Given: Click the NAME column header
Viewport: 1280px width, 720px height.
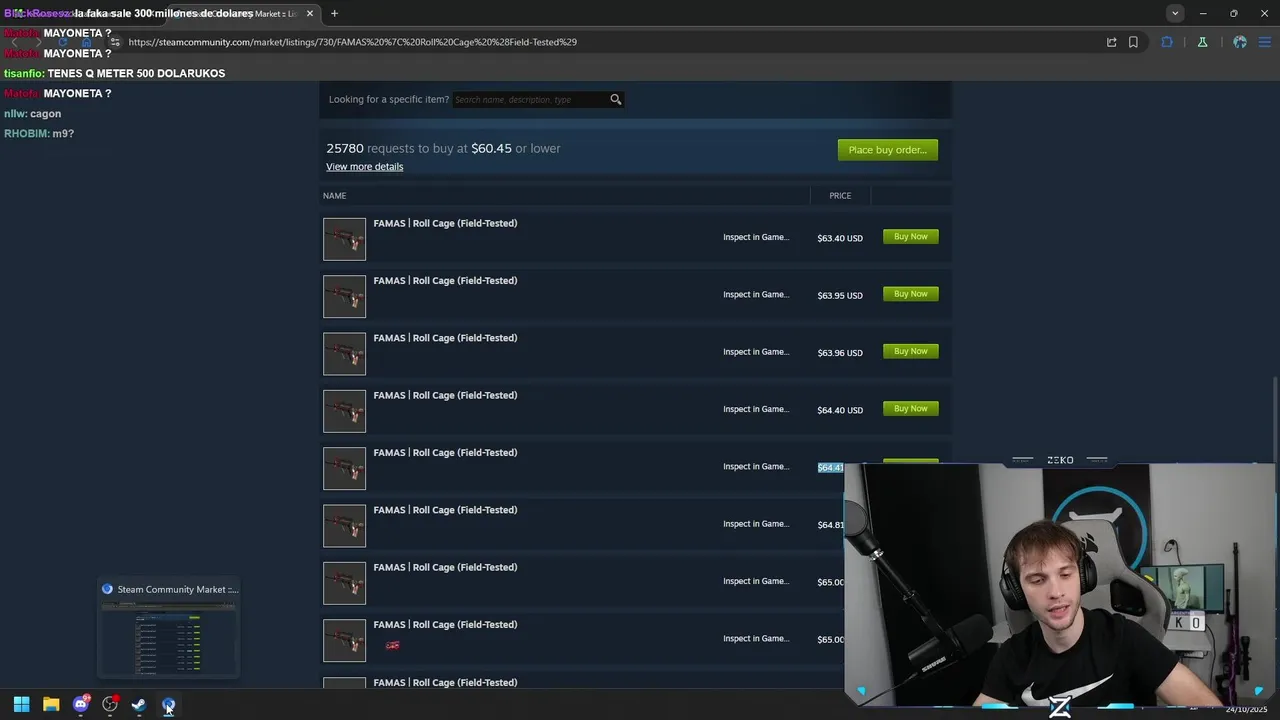Looking at the screenshot, I should coord(334,196).
